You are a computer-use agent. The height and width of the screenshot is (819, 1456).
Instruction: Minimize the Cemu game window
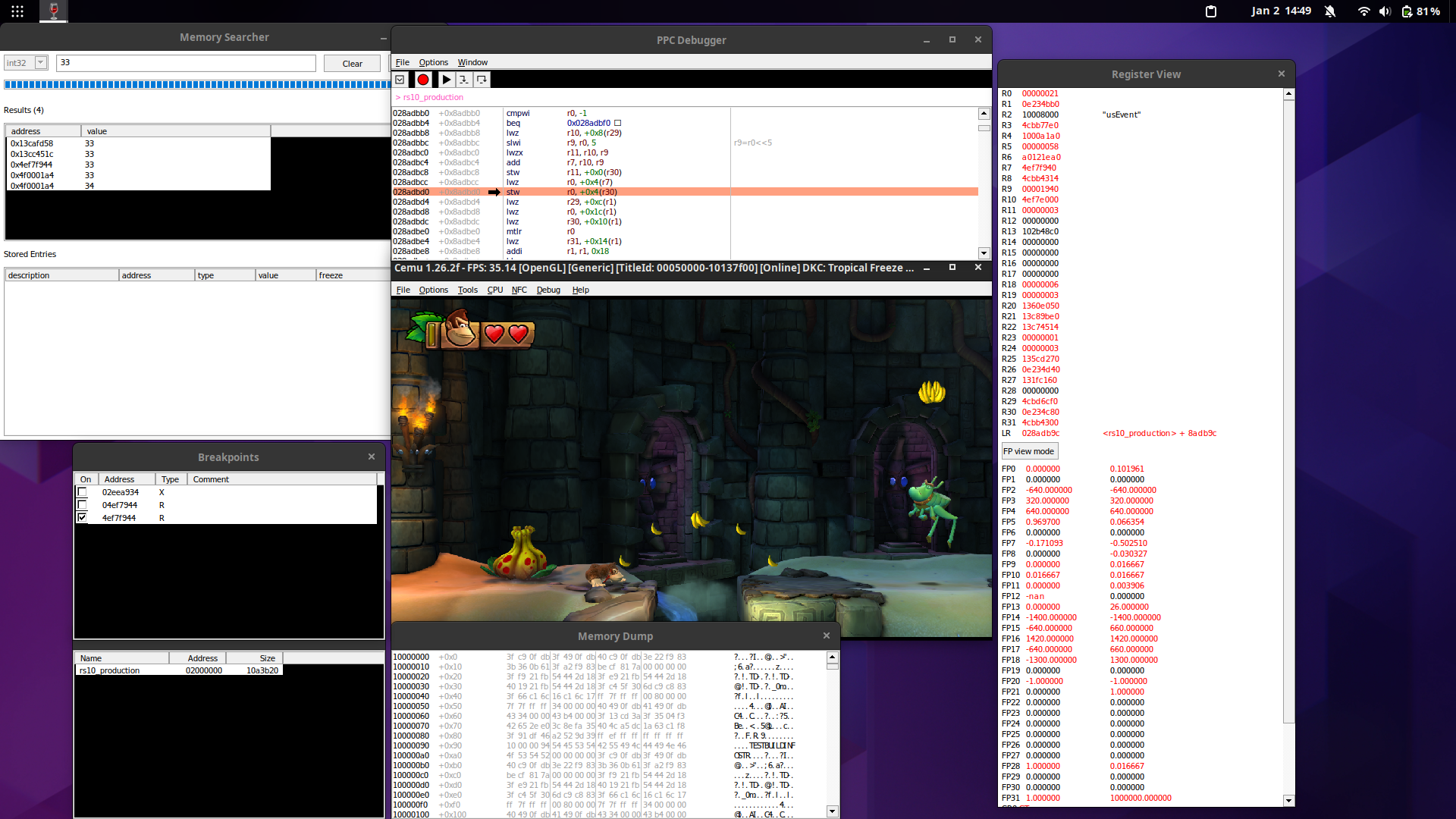[x=927, y=268]
